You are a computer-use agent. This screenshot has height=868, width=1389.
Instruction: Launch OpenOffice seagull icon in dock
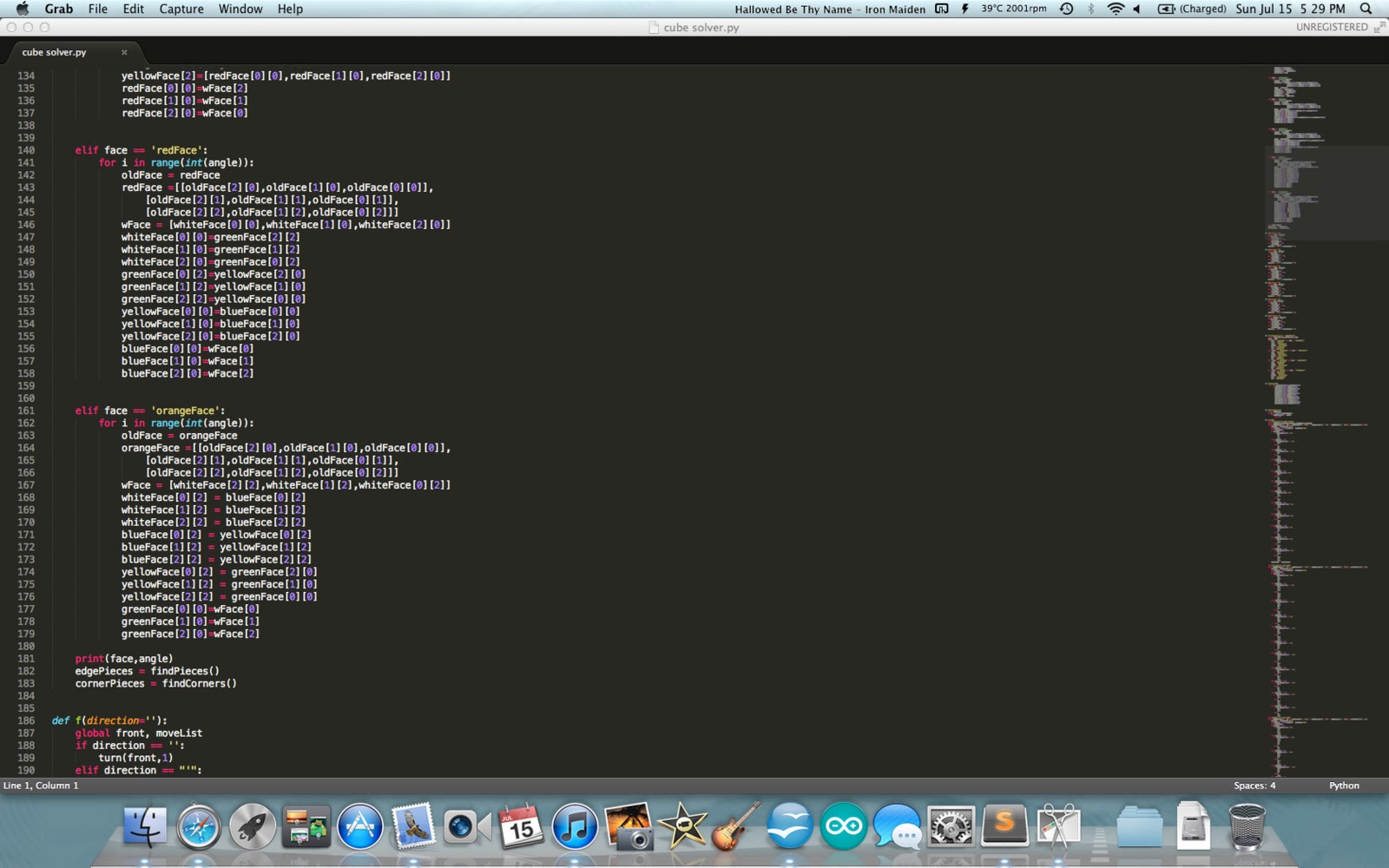click(x=789, y=825)
